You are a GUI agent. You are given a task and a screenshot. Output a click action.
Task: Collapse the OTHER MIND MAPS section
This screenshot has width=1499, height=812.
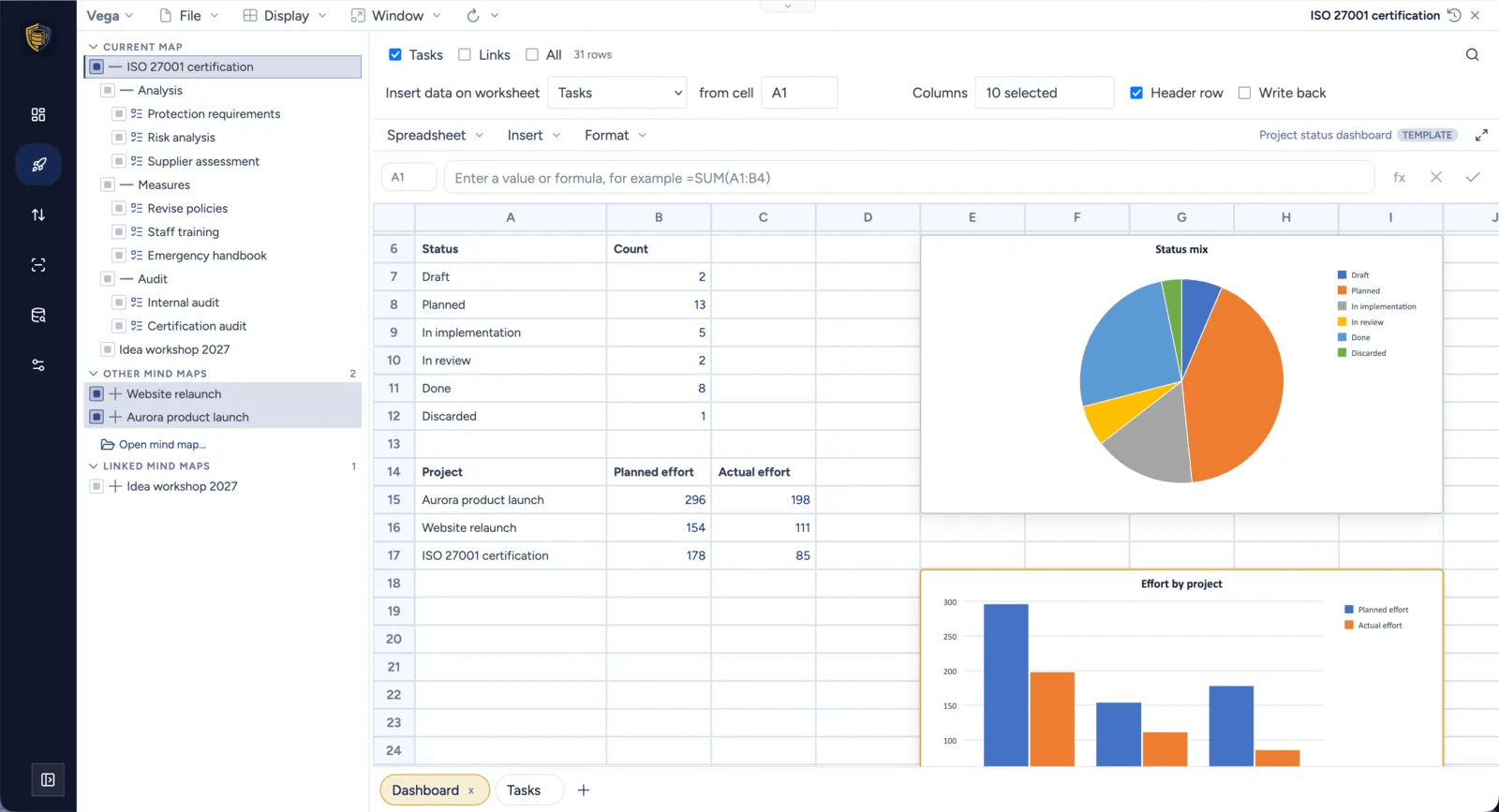[x=93, y=373]
